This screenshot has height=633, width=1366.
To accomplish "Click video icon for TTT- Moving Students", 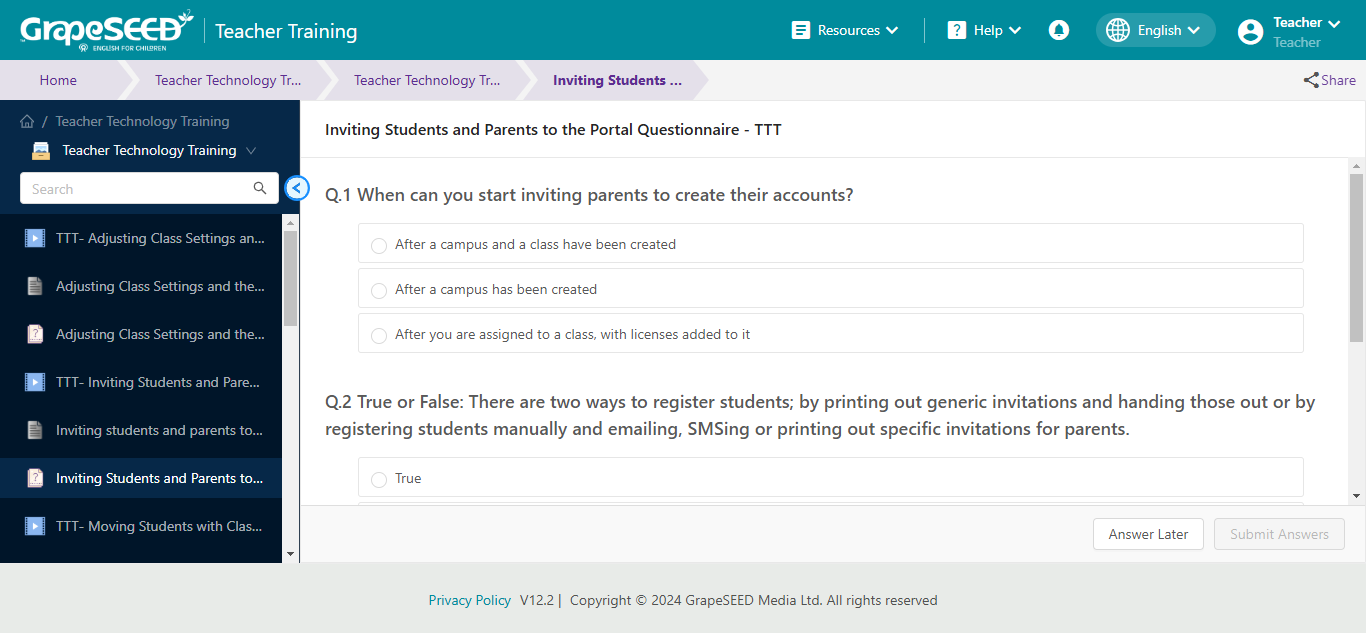I will click(x=35, y=526).
